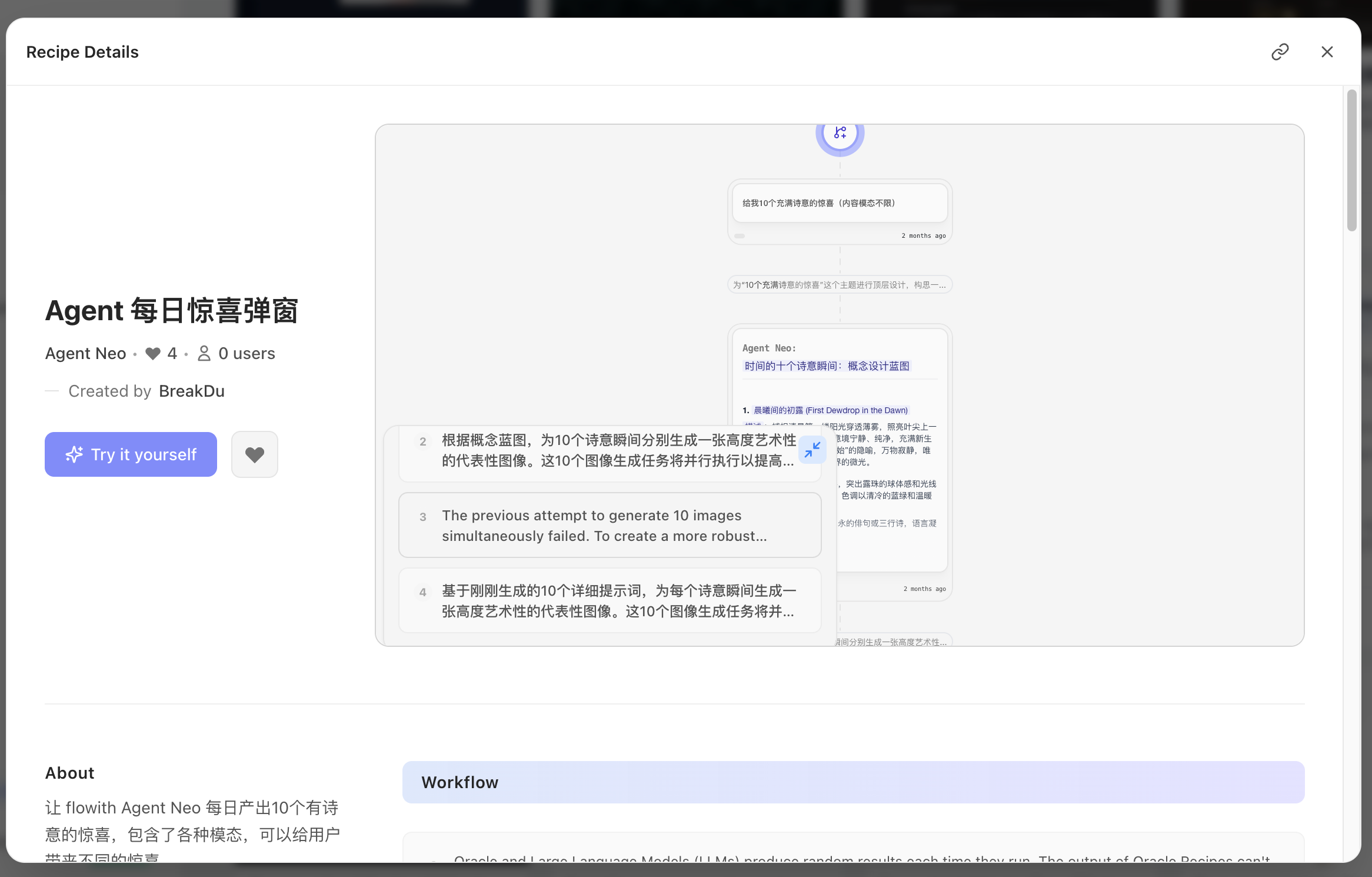Click the prompt node 给我10个充满诗意的惊喜
1372x877 pixels.
(840, 204)
